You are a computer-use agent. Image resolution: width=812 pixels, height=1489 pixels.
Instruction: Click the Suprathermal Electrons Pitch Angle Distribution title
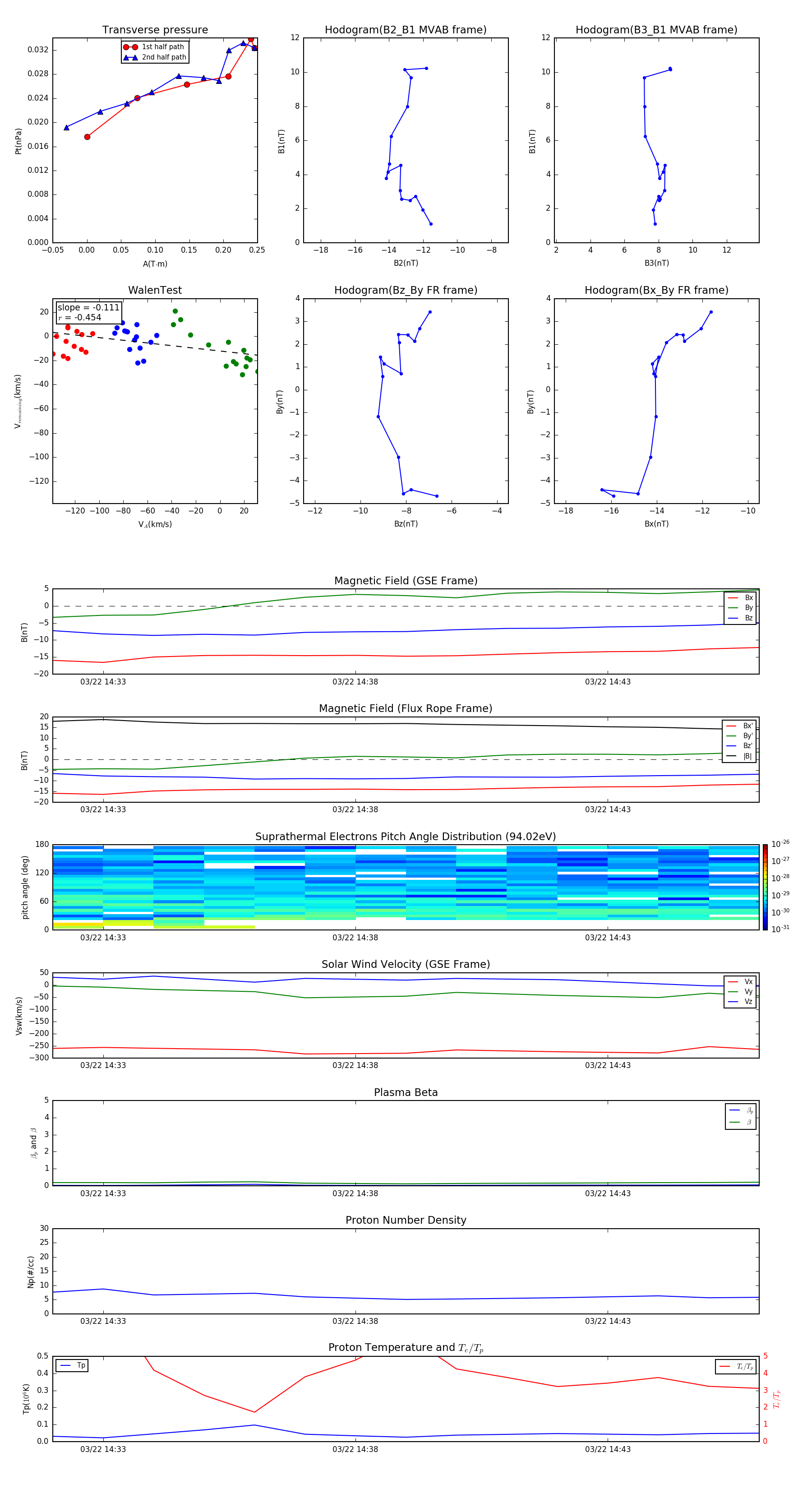coord(406,837)
